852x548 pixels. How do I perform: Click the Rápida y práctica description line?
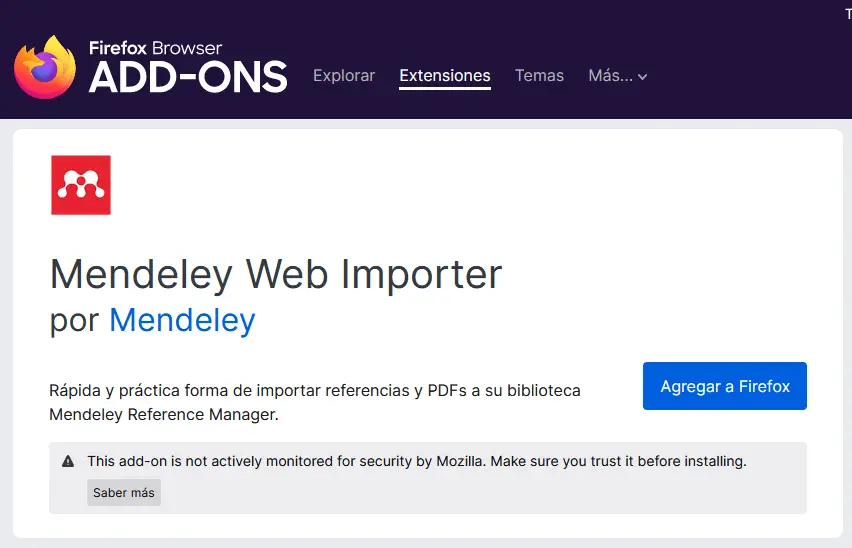click(x=315, y=390)
